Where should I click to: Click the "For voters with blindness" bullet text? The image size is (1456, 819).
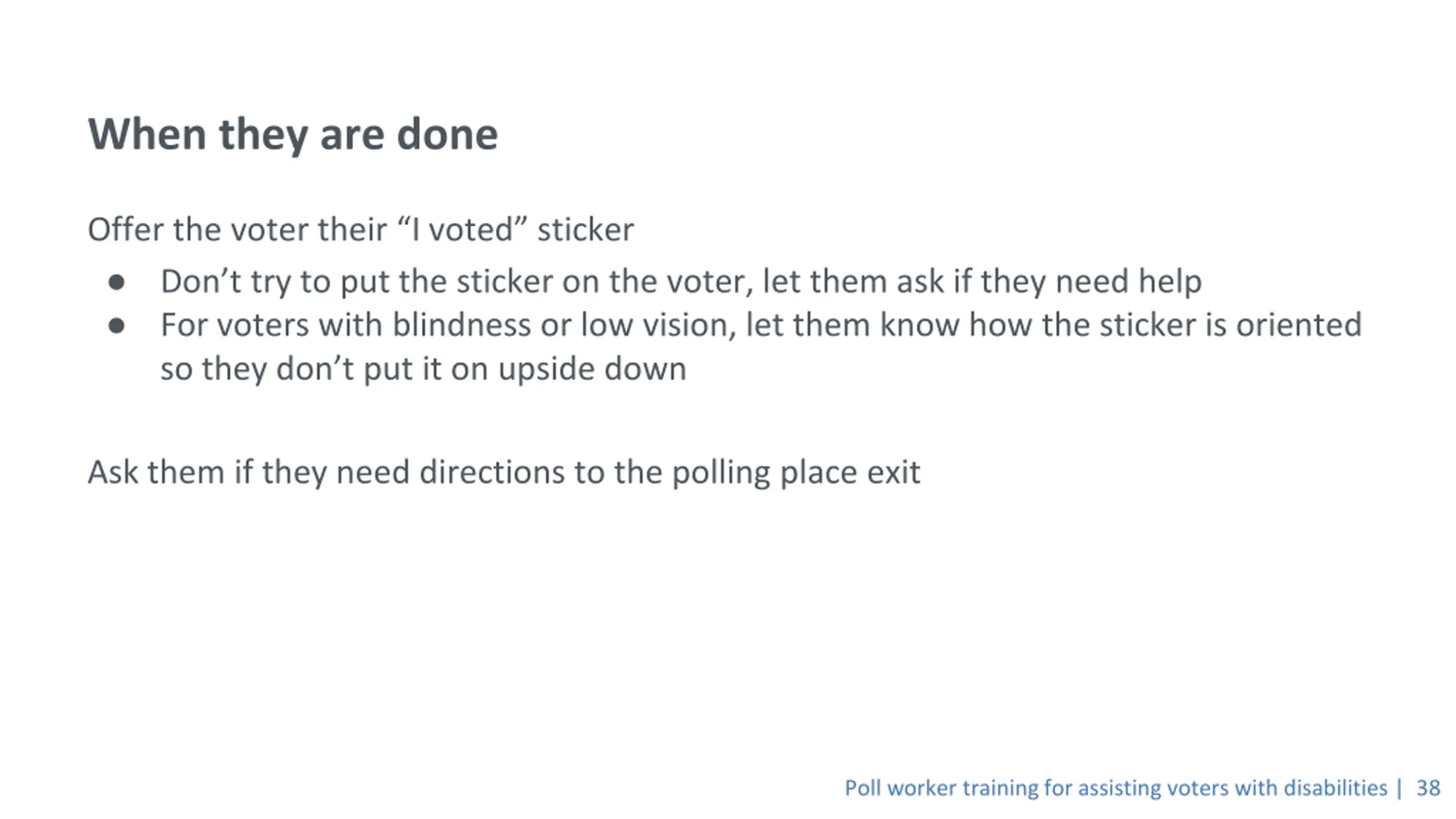pos(761,325)
